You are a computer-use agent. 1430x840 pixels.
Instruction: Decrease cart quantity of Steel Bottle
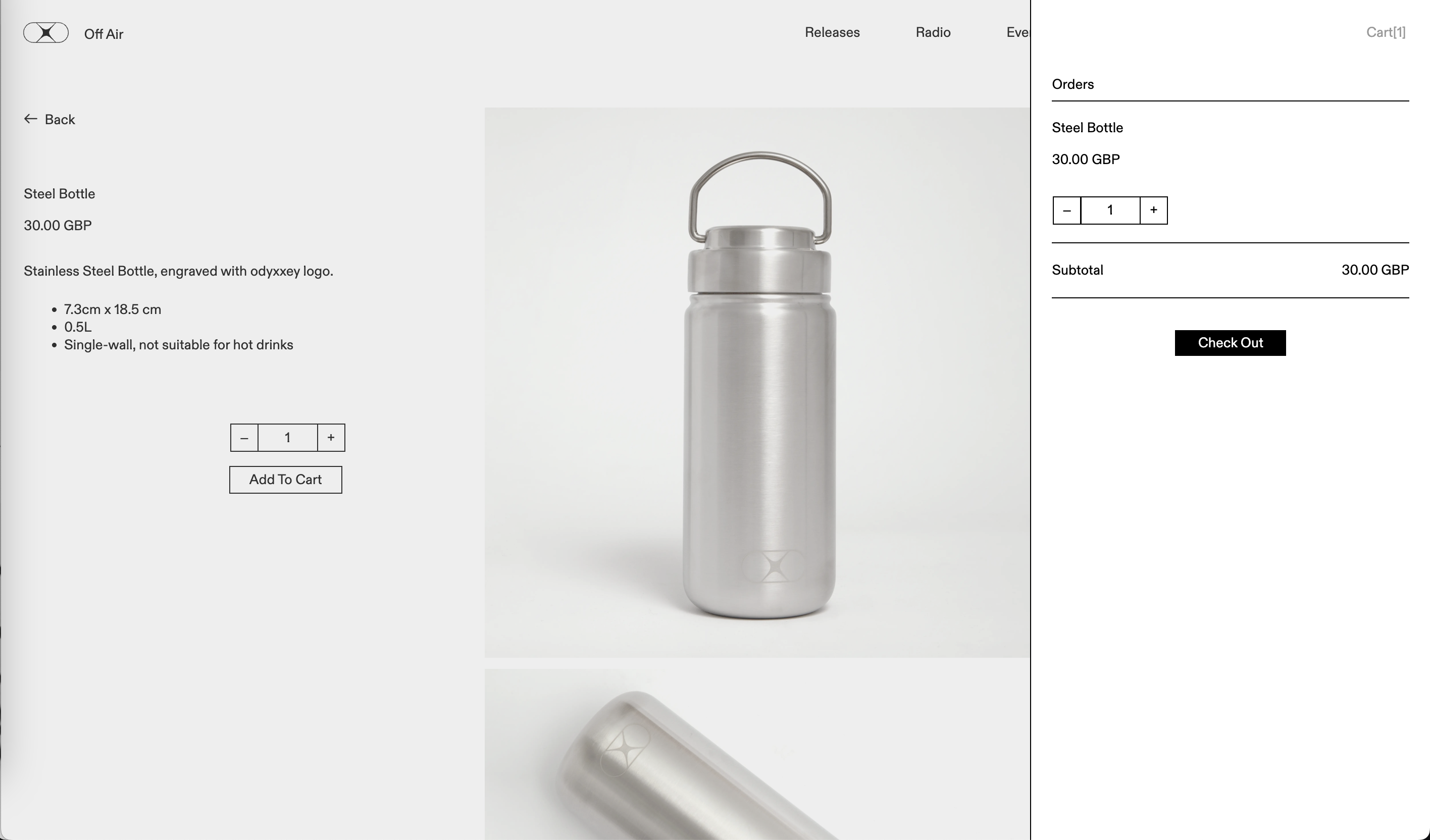(1067, 211)
